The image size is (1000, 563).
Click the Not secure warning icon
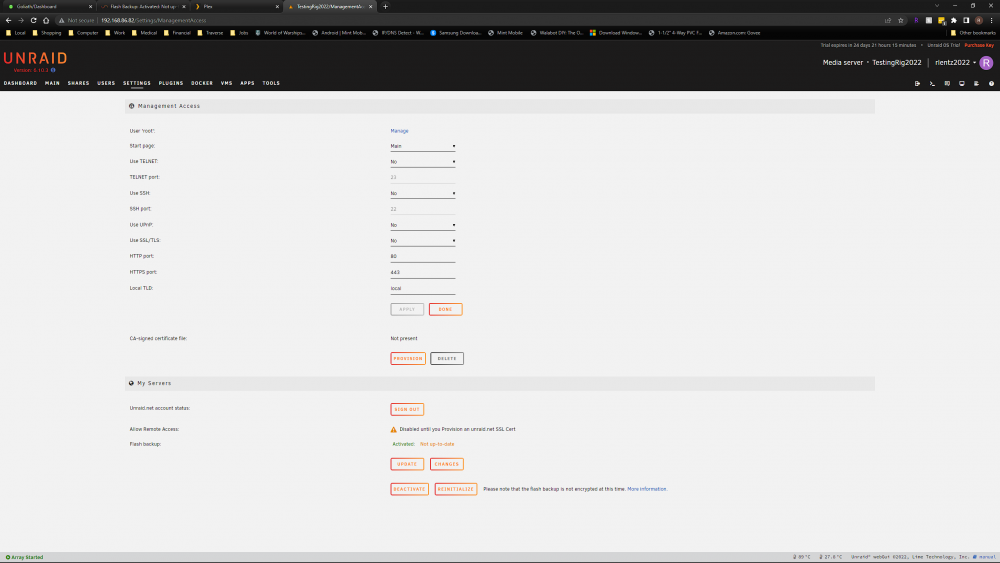coord(61,20)
